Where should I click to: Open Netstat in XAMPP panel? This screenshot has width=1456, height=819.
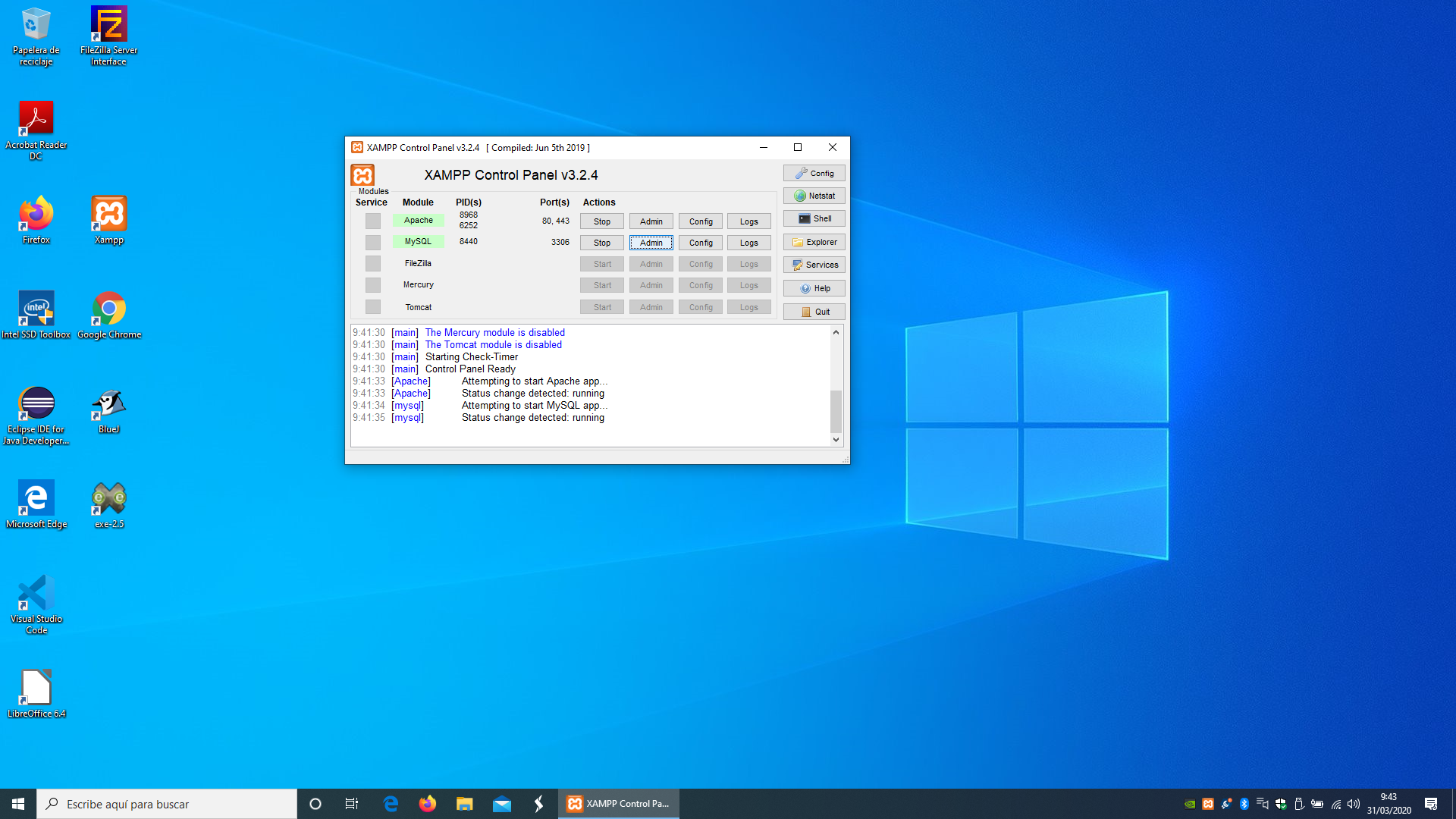pyautogui.click(x=814, y=196)
